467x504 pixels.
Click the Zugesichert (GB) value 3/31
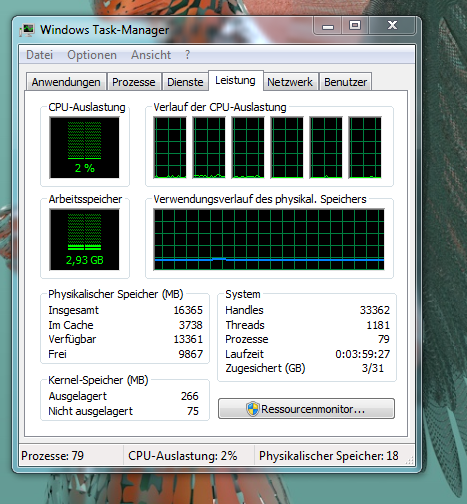[x=373, y=368]
